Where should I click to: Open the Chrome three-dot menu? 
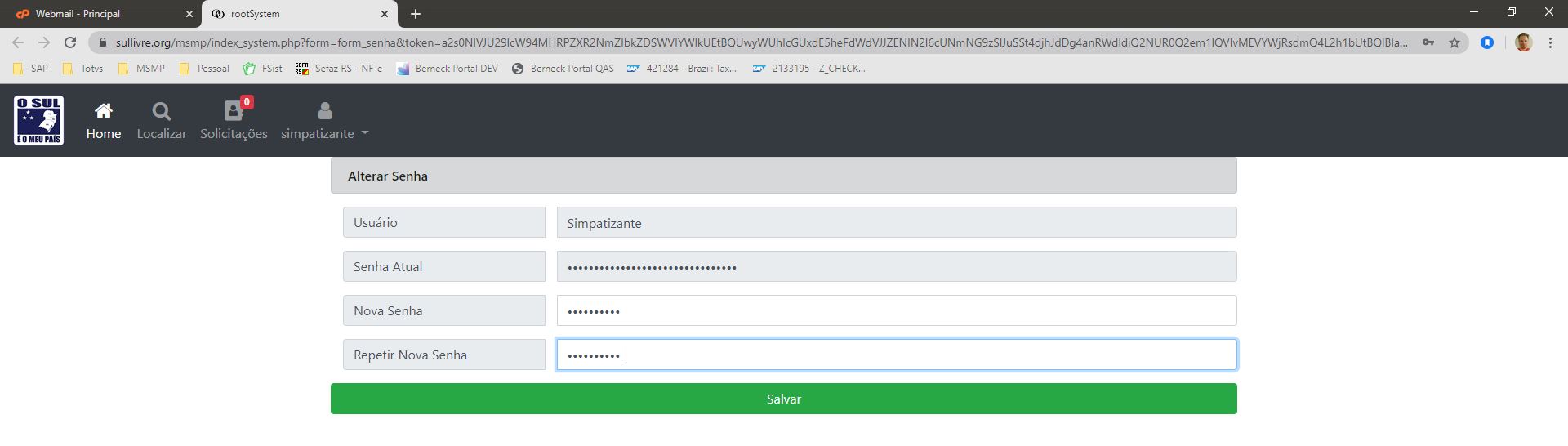pos(1550,42)
